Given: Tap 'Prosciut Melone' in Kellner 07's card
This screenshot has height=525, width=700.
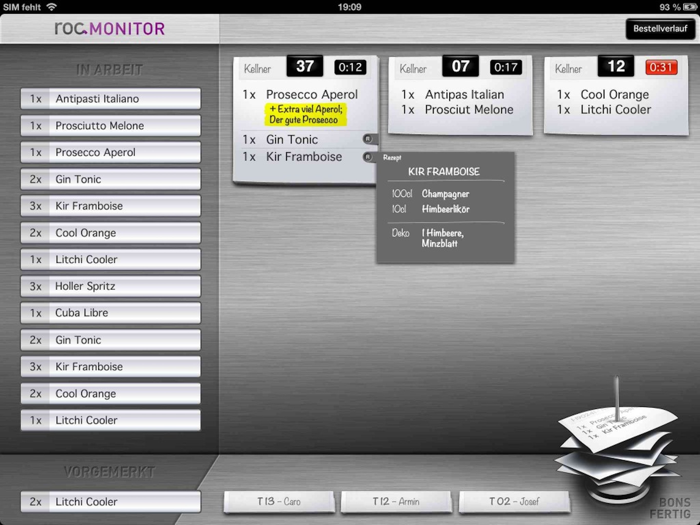Looking at the screenshot, I should [469, 110].
